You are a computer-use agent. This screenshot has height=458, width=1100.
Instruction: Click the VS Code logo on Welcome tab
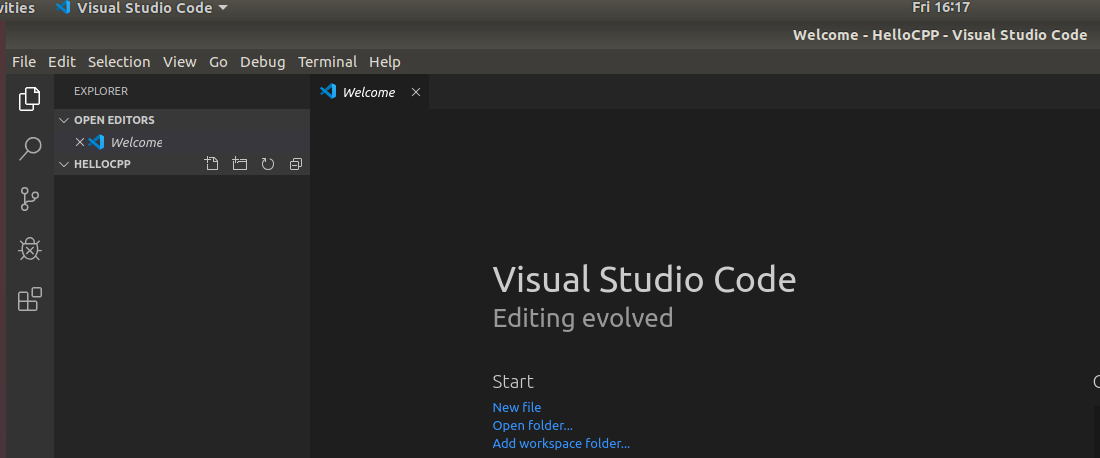pyautogui.click(x=328, y=91)
